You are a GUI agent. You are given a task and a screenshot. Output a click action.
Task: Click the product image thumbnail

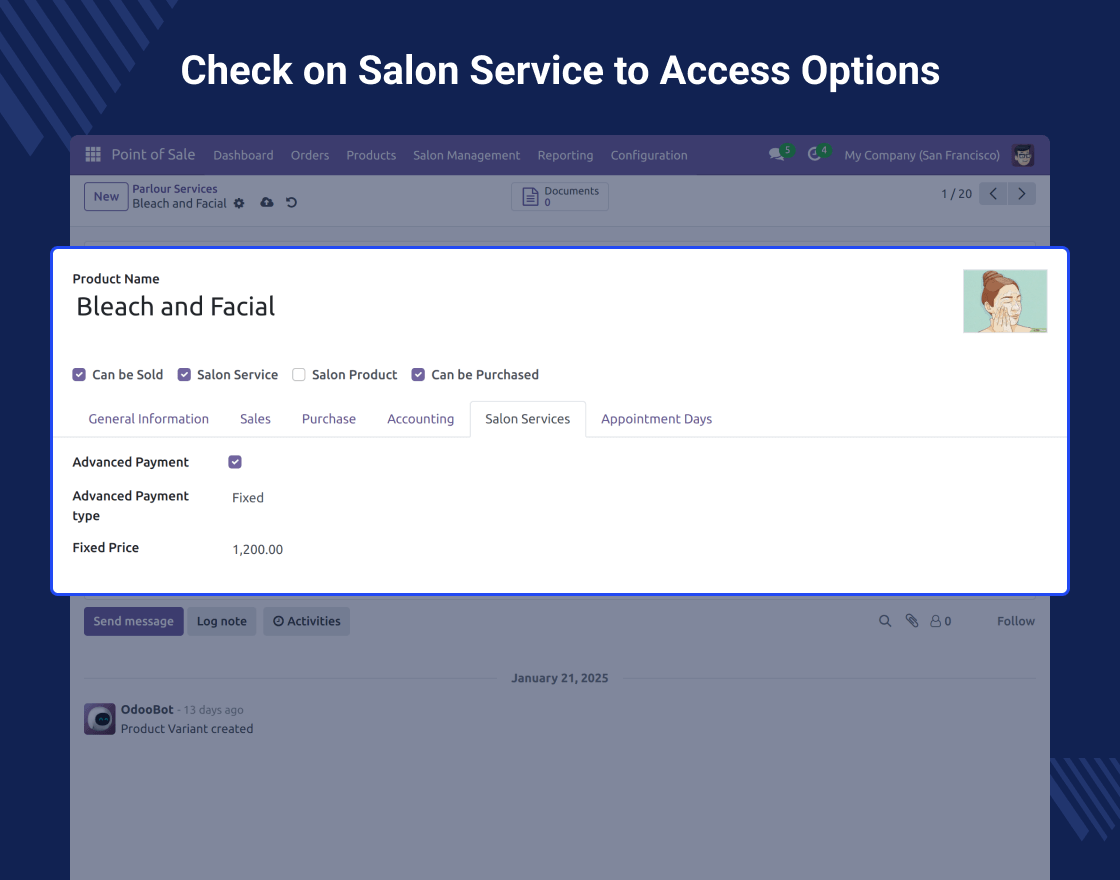(1005, 301)
